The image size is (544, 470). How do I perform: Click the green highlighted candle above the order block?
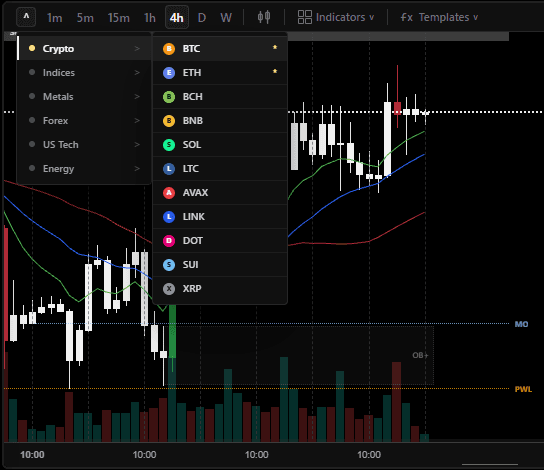[172, 331]
